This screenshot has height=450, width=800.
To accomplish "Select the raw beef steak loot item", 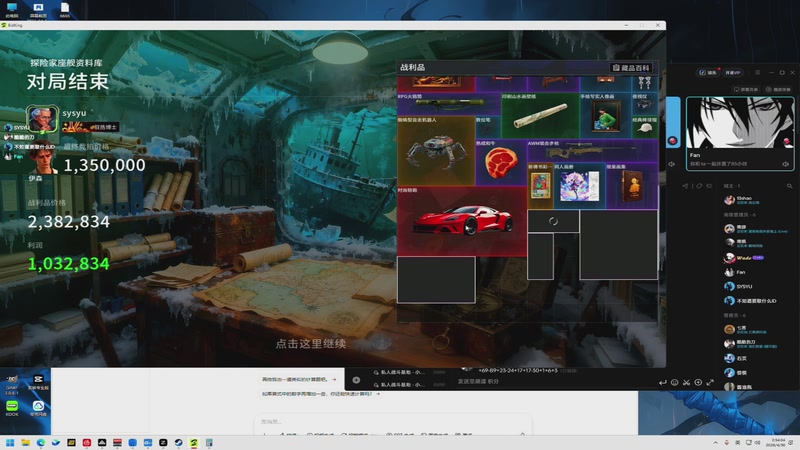I will pyautogui.click(x=501, y=162).
